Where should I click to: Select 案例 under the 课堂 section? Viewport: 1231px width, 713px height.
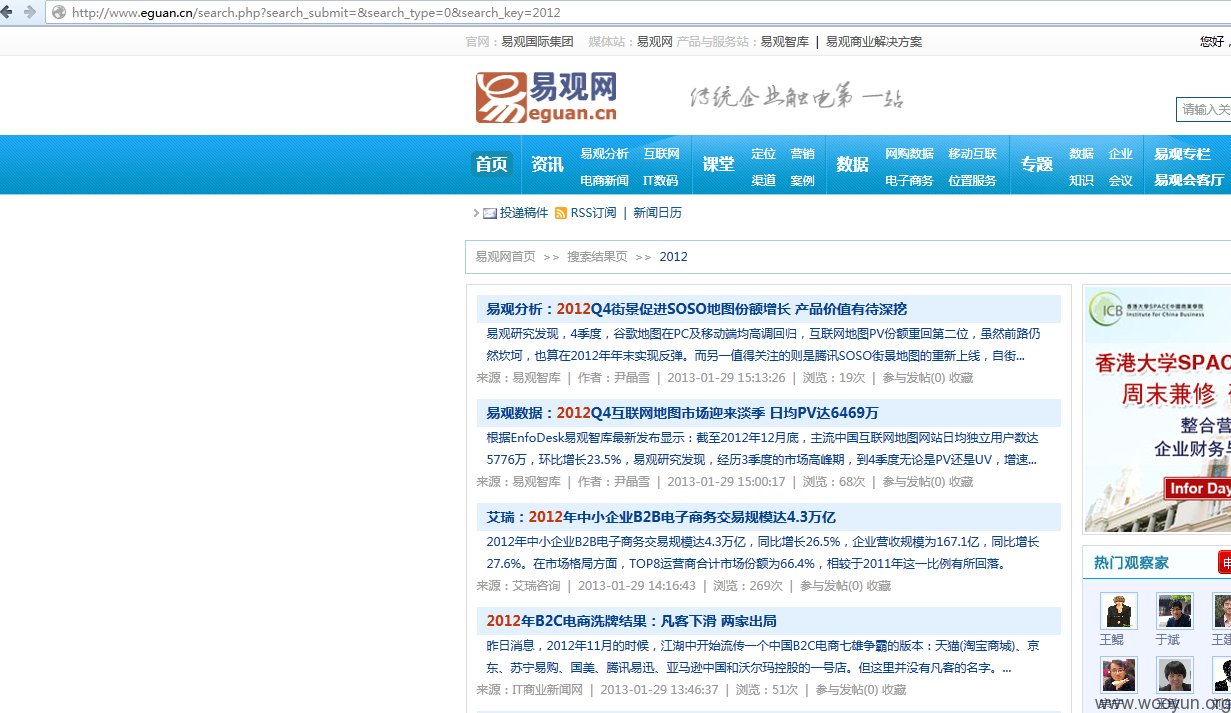802,181
